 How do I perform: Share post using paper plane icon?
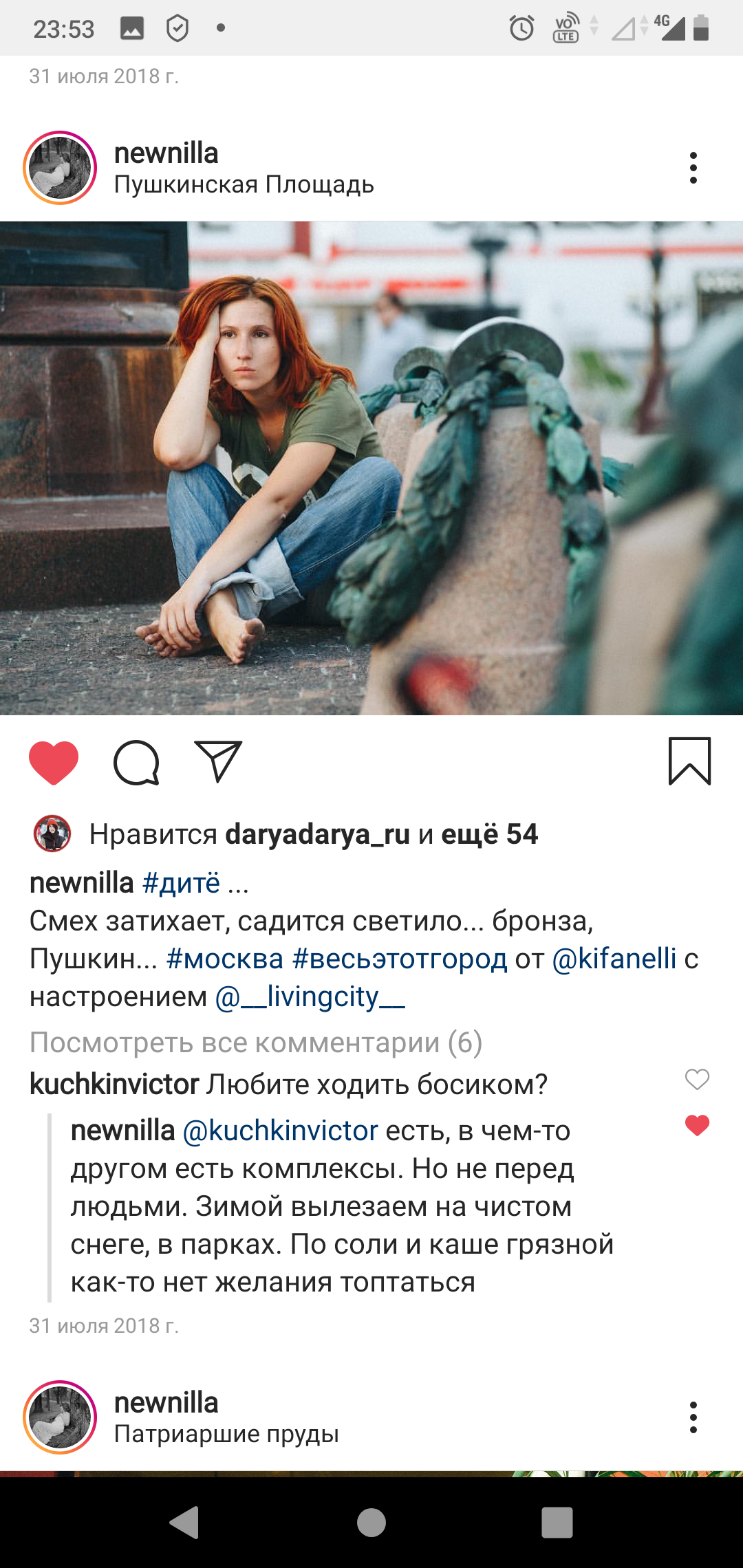pos(218,761)
